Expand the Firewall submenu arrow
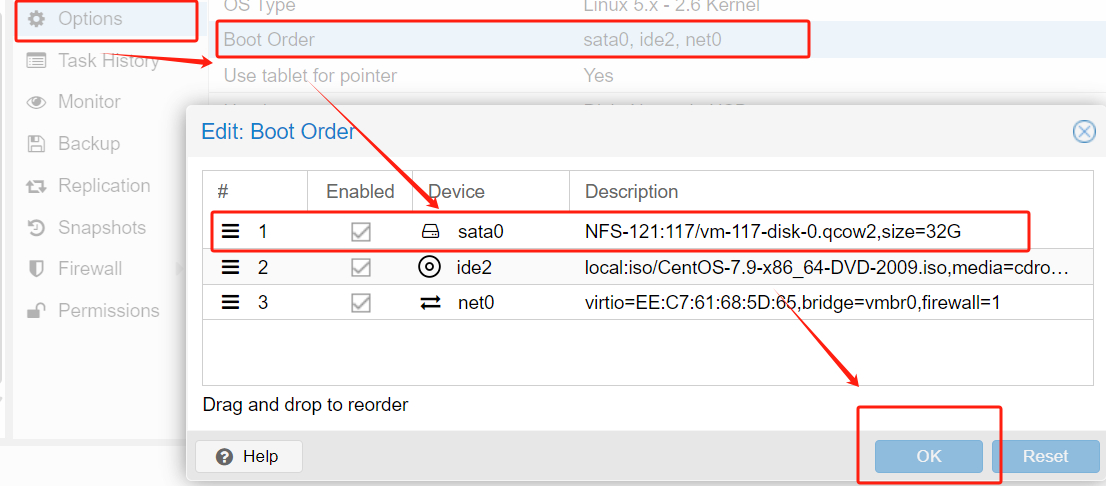Screen dimensions: 1106x486 coord(179,269)
